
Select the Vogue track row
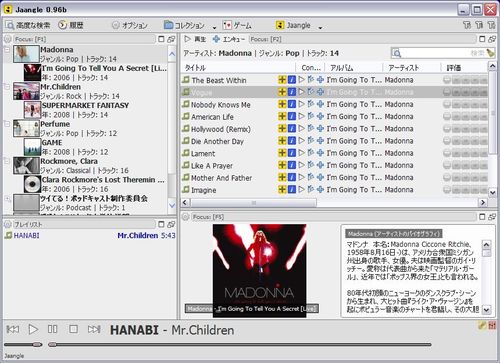point(334,92)
